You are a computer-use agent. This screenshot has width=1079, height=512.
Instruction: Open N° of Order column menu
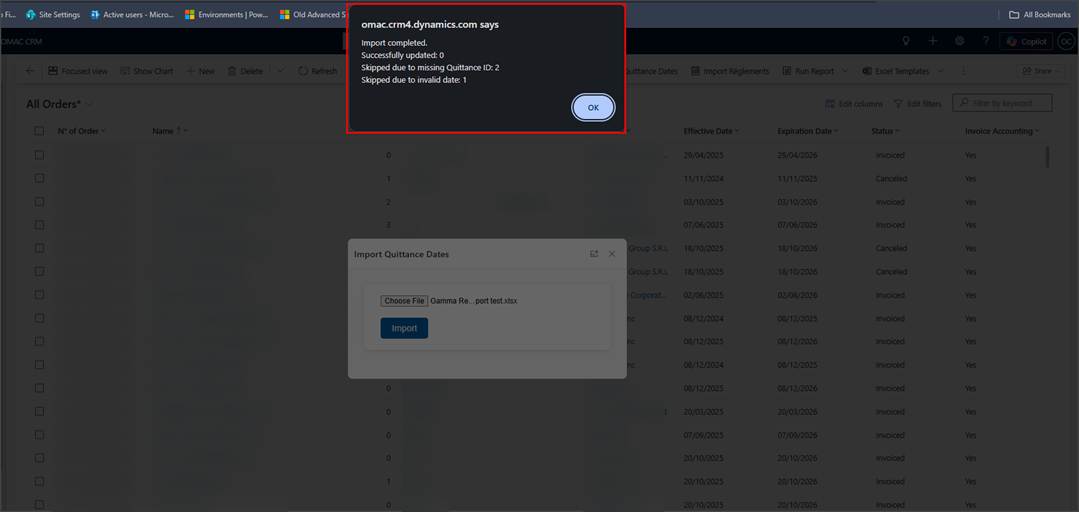pyautogui.click(x=81, y=131)
